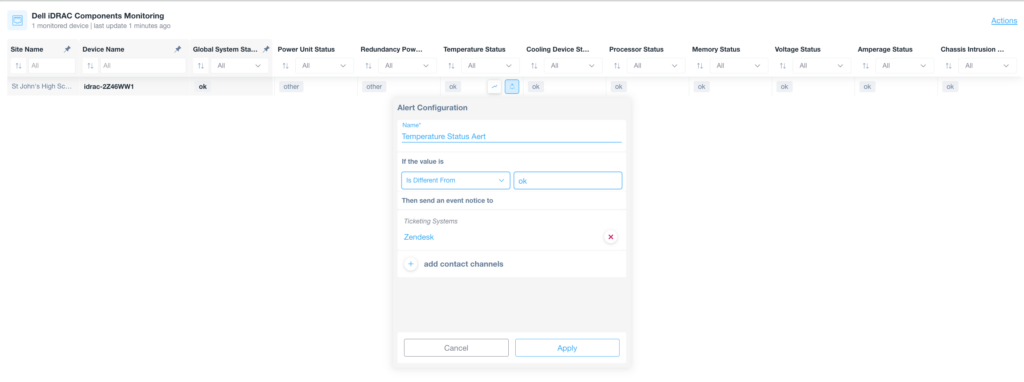
Task: Unpin the Device Name column
Action: (178, 49)
